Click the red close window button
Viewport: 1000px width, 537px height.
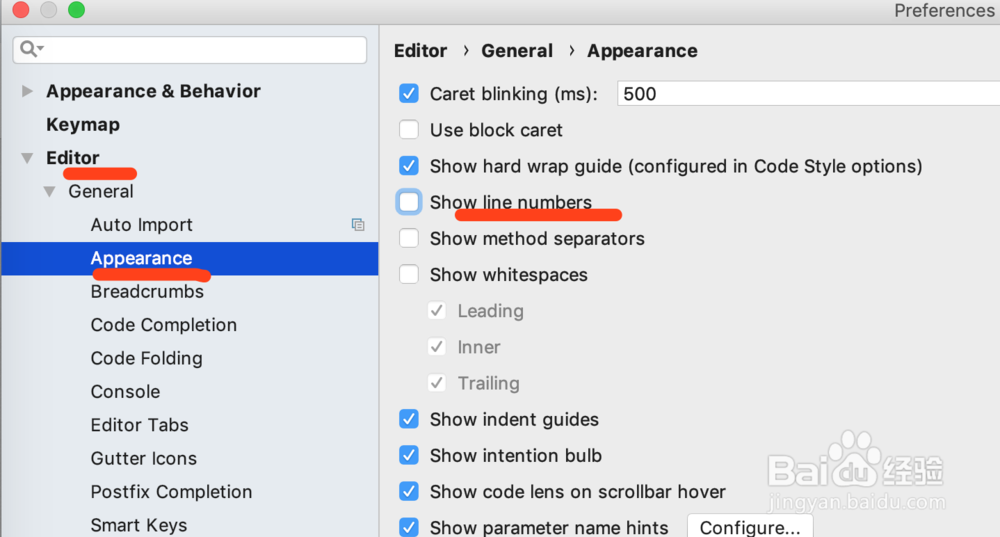(21, 10)
